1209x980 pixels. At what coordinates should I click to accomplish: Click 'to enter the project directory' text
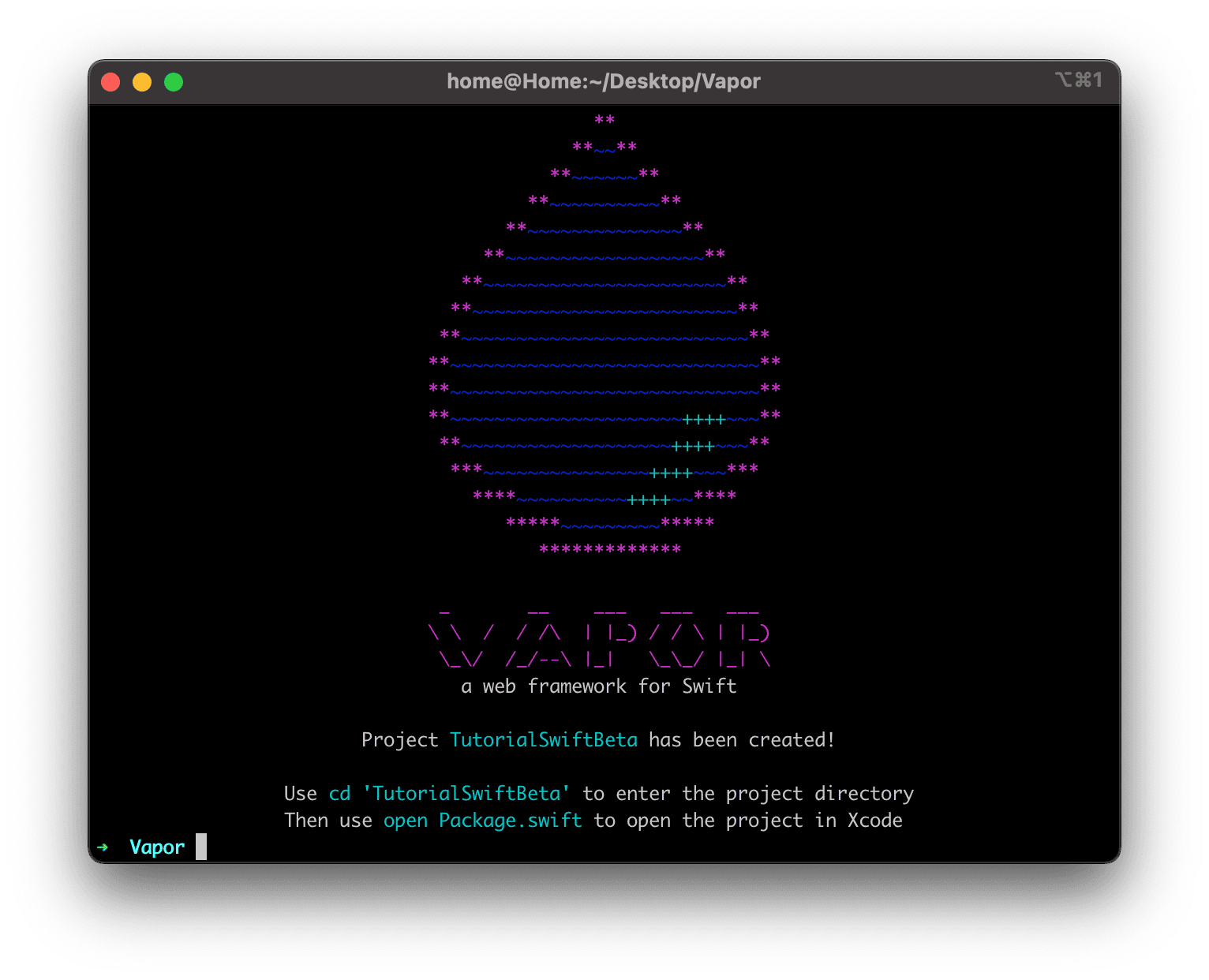(x=748, y=794)
